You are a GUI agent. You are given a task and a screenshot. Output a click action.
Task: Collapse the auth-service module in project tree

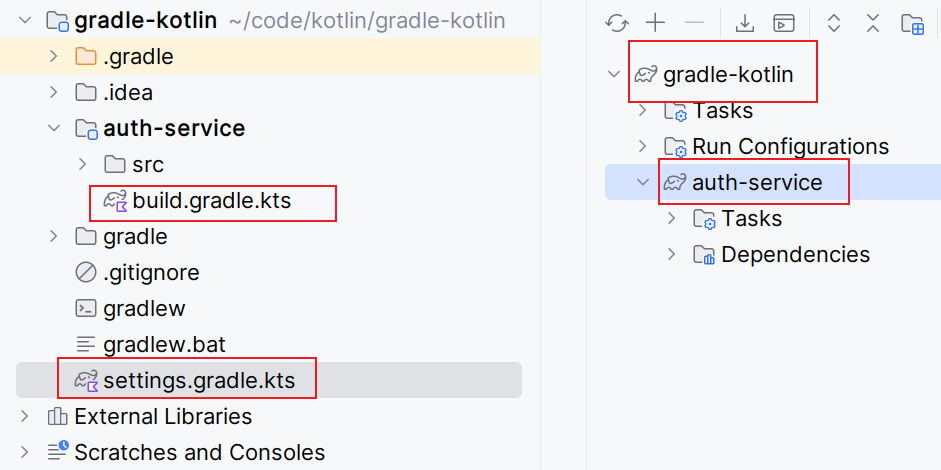pos(54,129)
